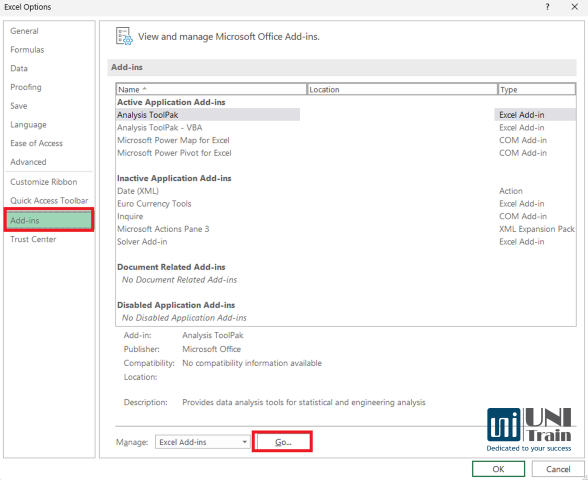Click No Disabled Application Add-ins text
This screenshot has width=588, height=480.
coord(184,318)
